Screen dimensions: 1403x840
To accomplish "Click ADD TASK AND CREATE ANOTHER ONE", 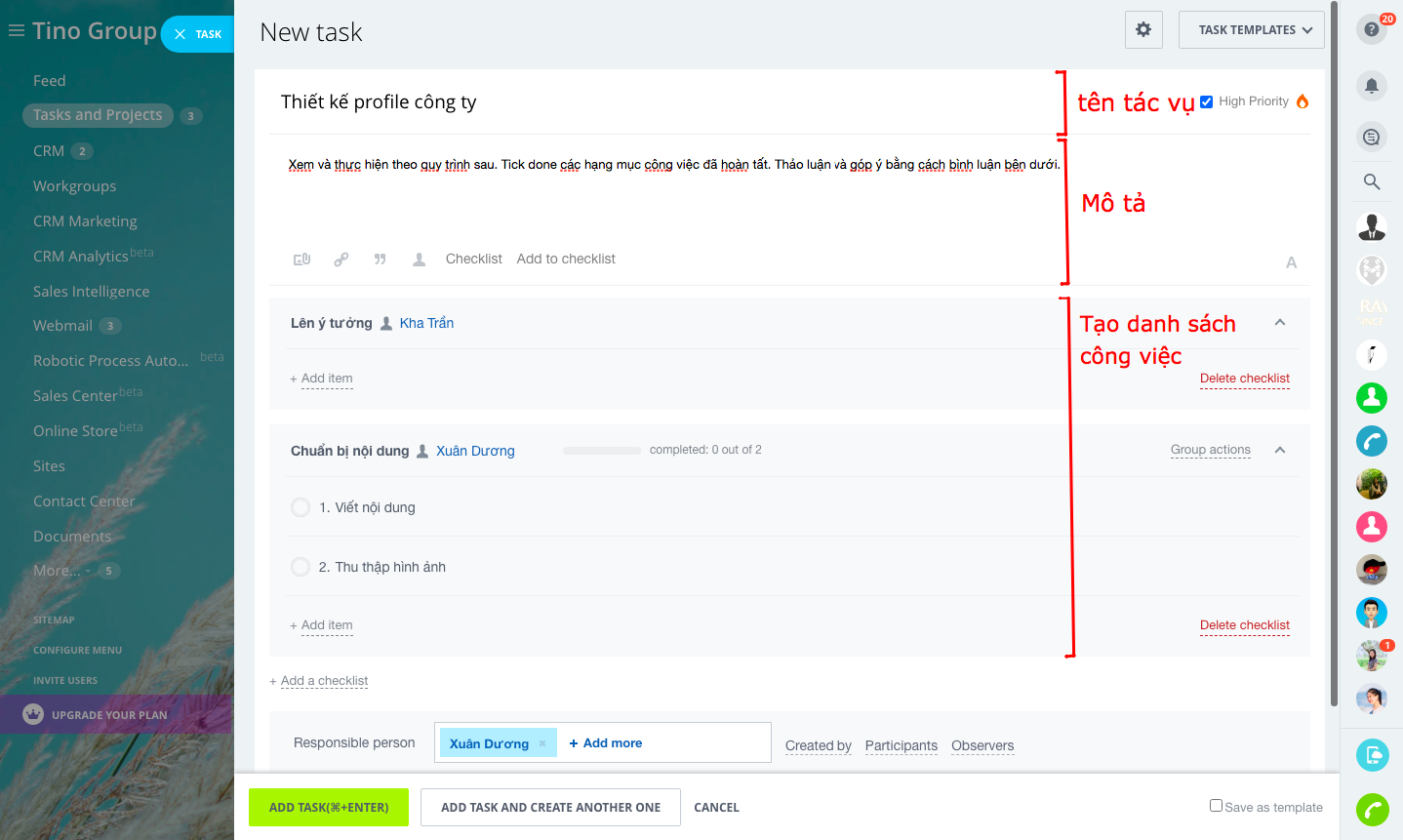I will 550,808.
